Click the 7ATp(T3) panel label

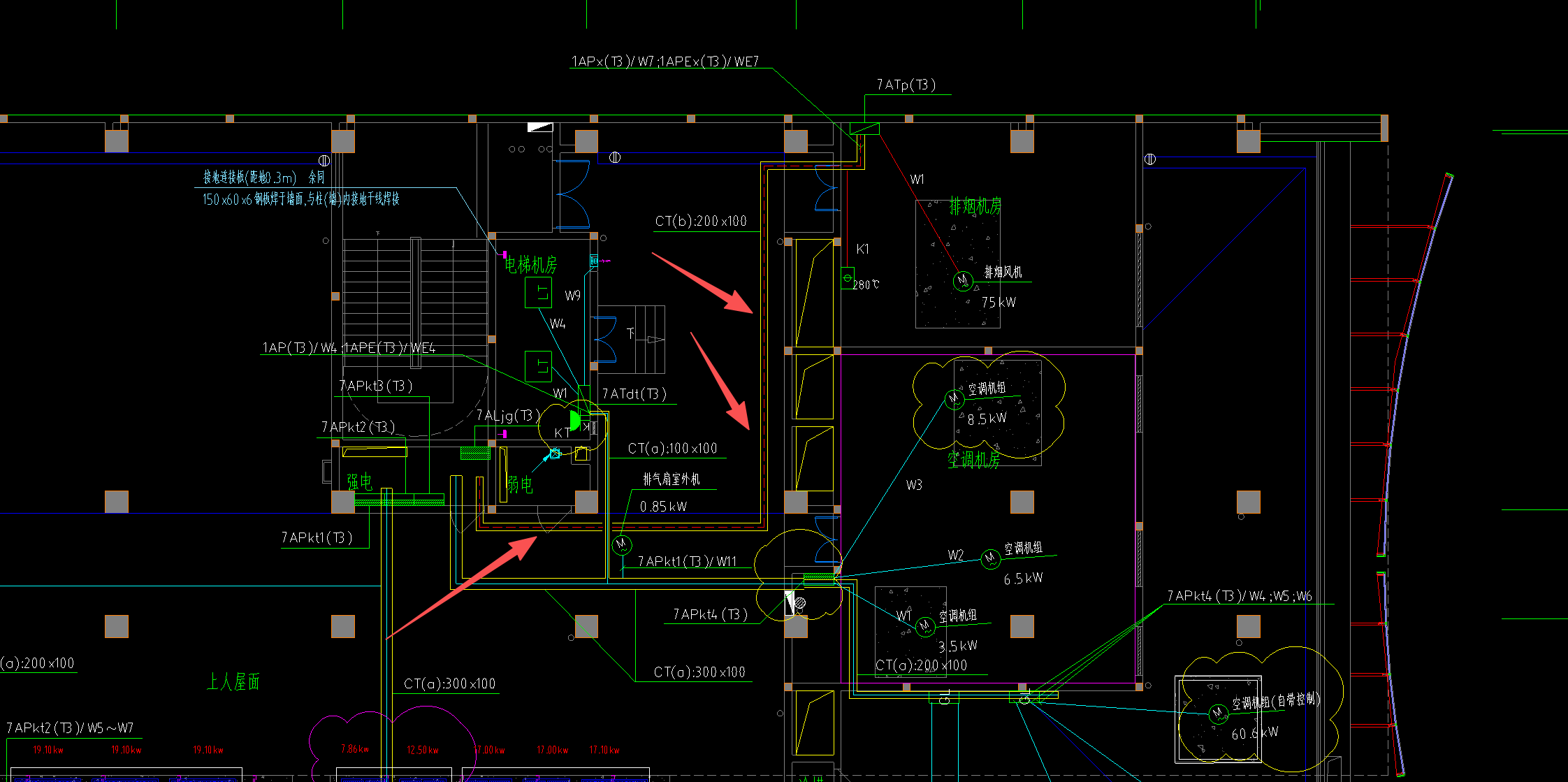tap(906, 85)
